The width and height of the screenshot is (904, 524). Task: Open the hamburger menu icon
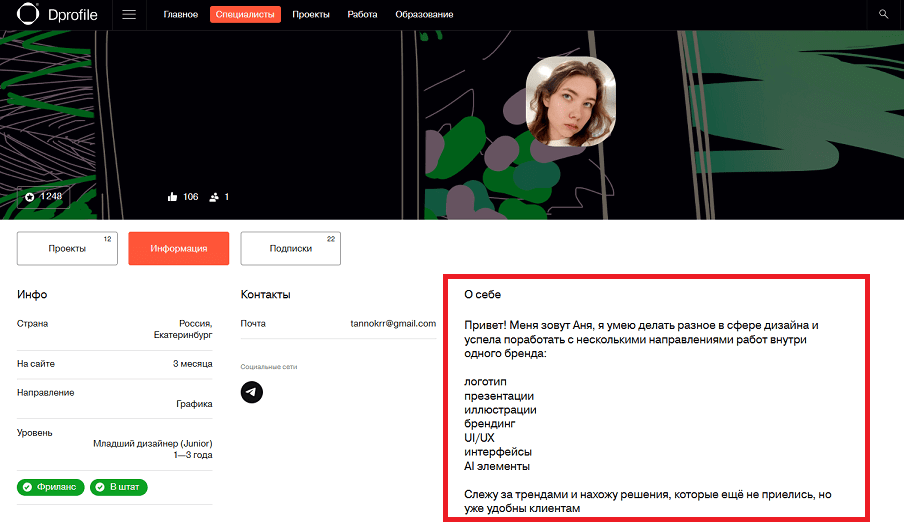click(129, 14)
